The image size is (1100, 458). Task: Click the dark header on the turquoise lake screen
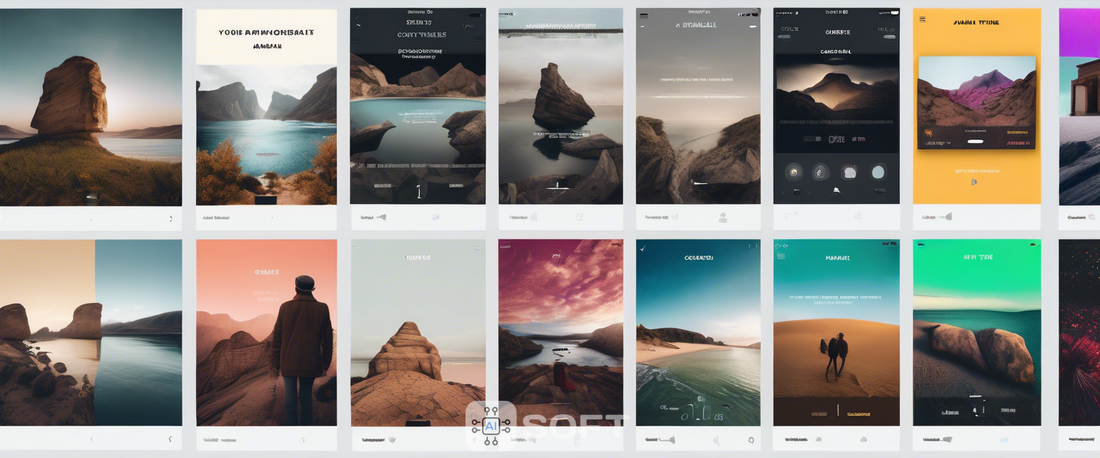click(x=418, y=35)
